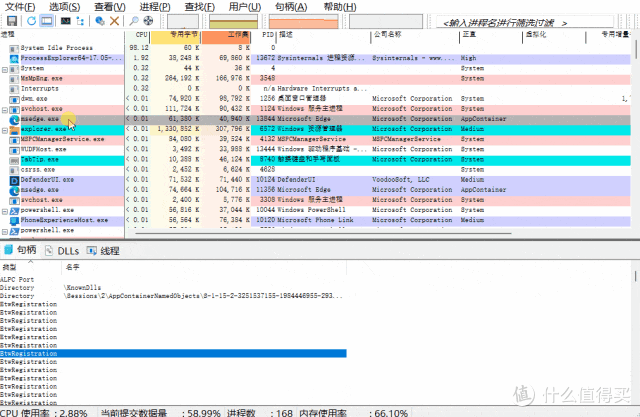Open the System Information graph icon
Image resolution: width=640 pixels, height=417 pixels.
click(66, 21)
